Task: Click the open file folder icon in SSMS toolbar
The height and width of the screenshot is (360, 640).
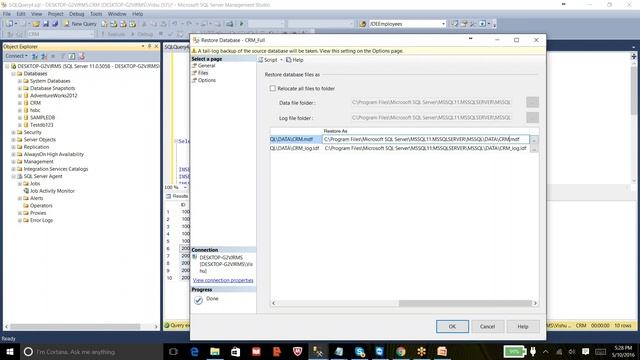Action: [x=36, y=24]
